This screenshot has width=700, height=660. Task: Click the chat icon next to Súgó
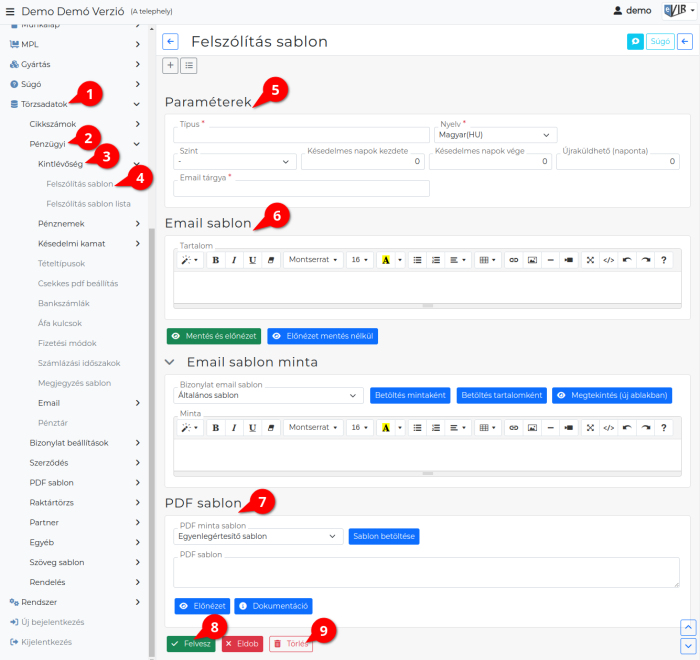(x=635, y=42)
